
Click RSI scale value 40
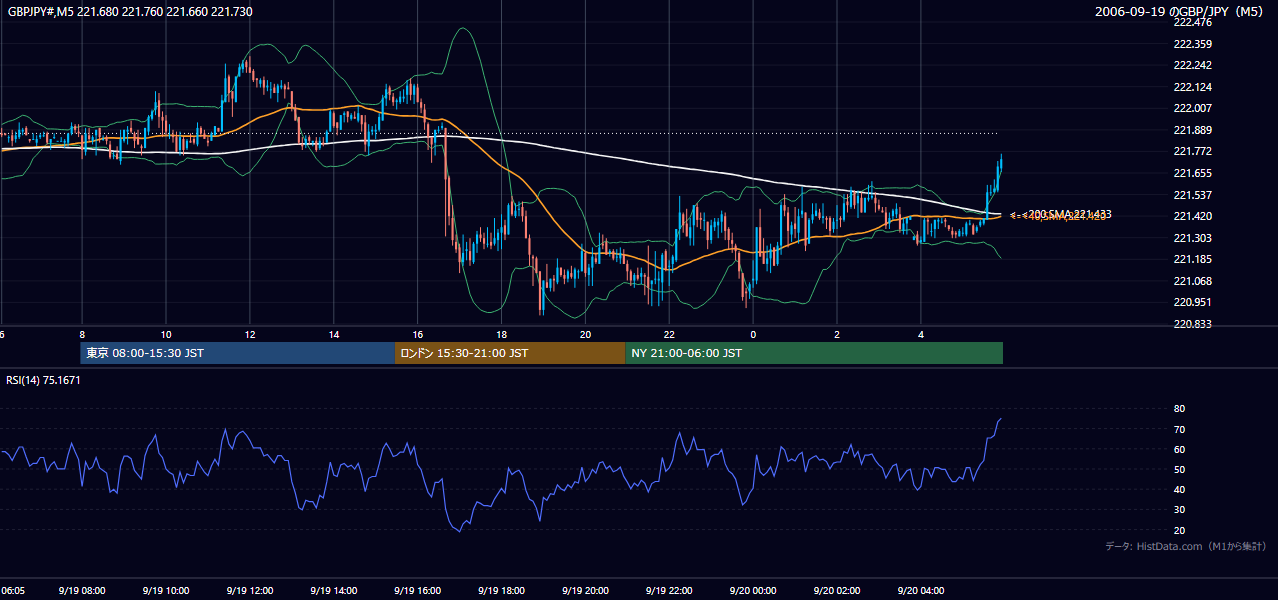coord(1179,489)
